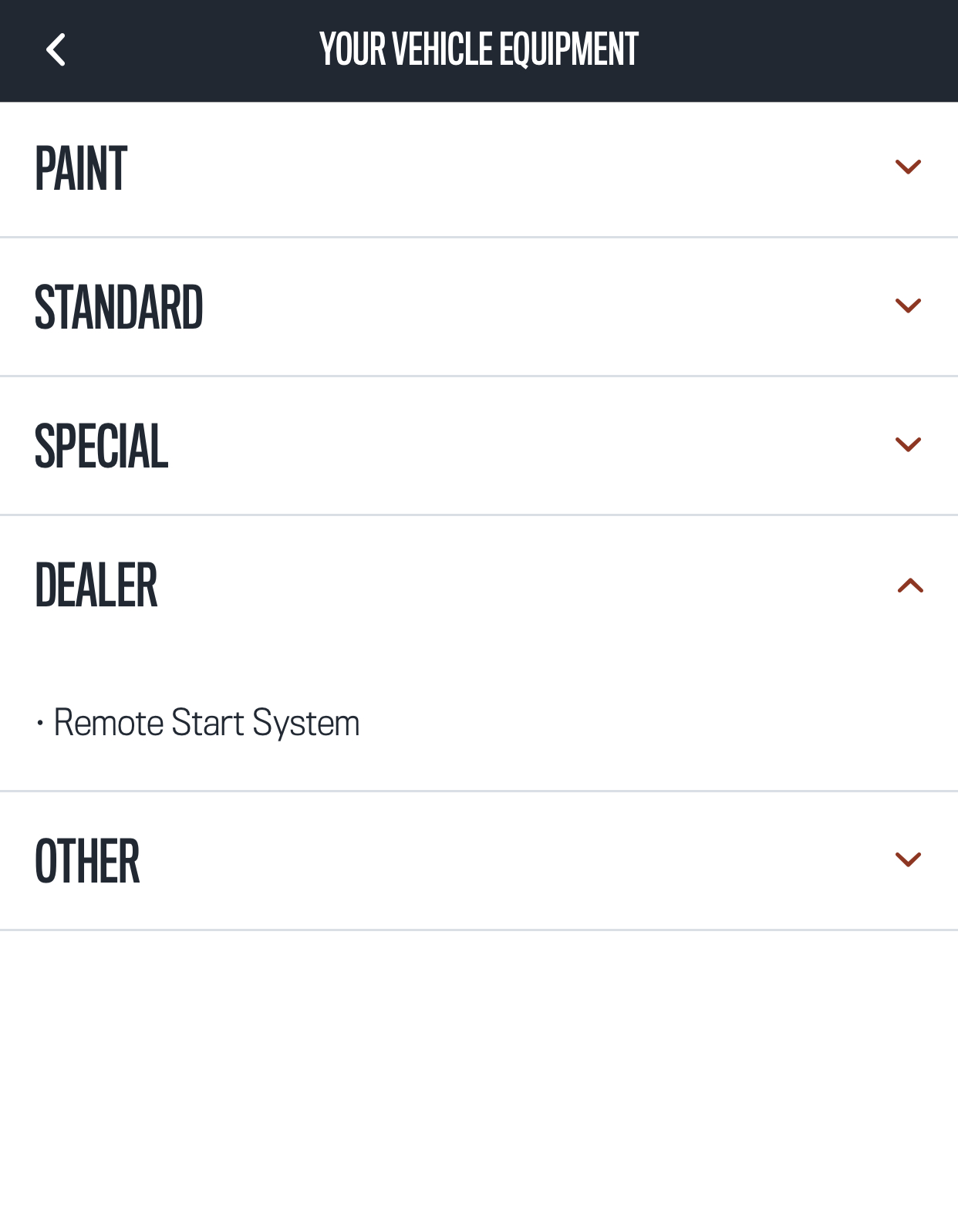The height and width of the screenshot is (1232, 958).
Task: Collapse the DEALER section using the up chevron
Action: point(910,586)
